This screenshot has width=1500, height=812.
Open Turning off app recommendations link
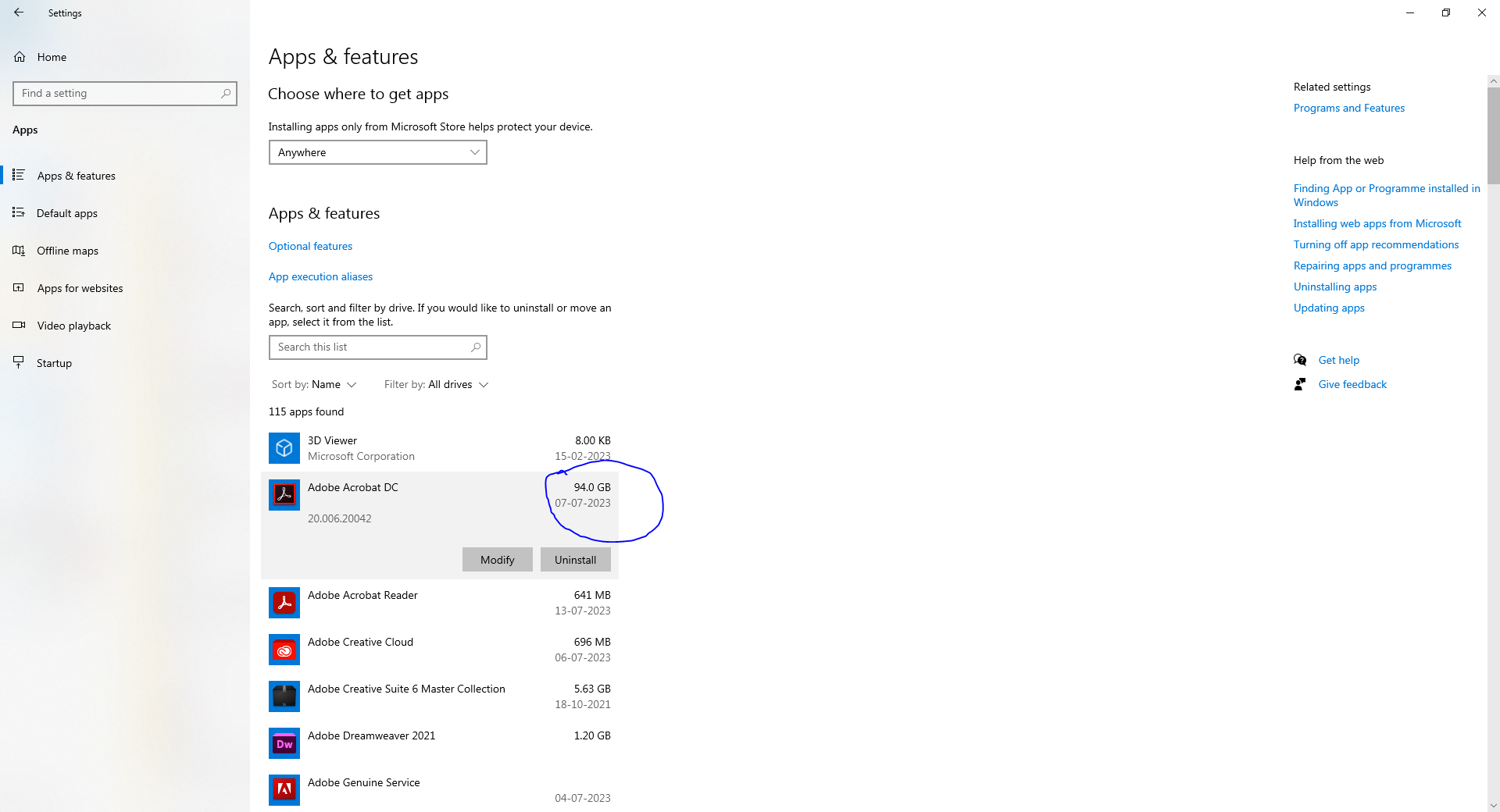tap(1377, 244)
